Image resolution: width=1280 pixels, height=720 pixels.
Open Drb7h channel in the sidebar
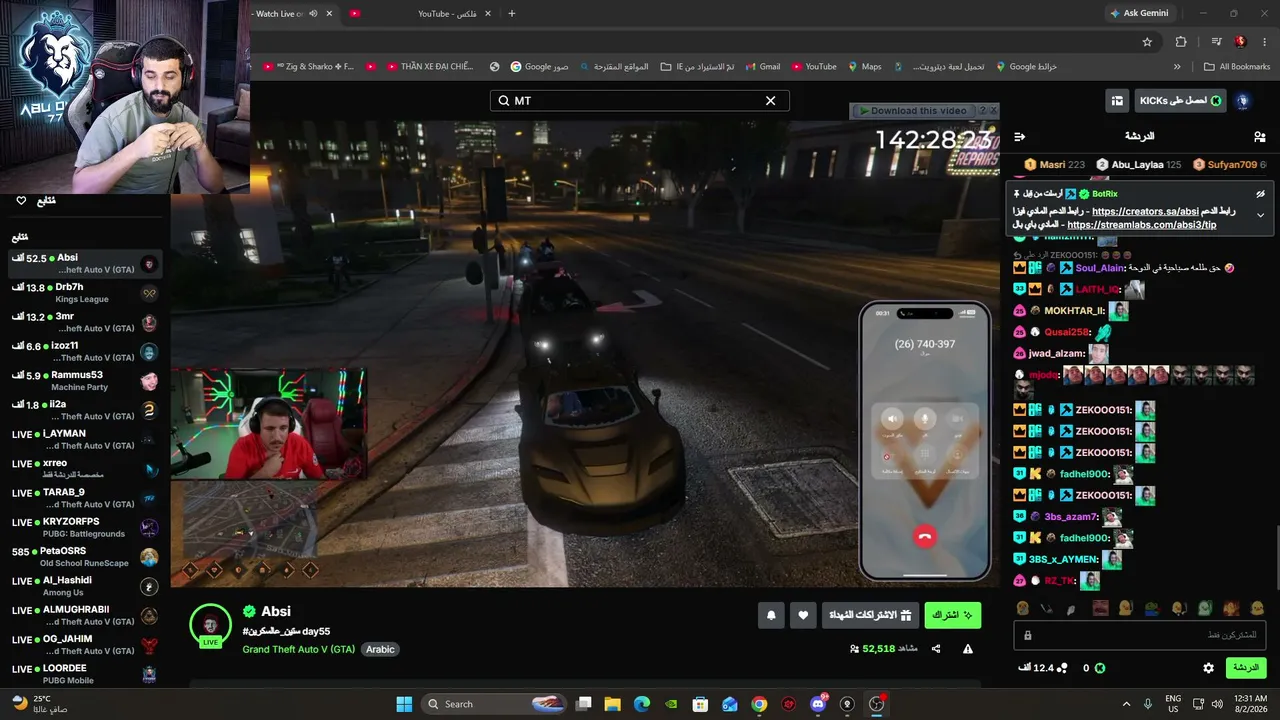tap(85, 293)
